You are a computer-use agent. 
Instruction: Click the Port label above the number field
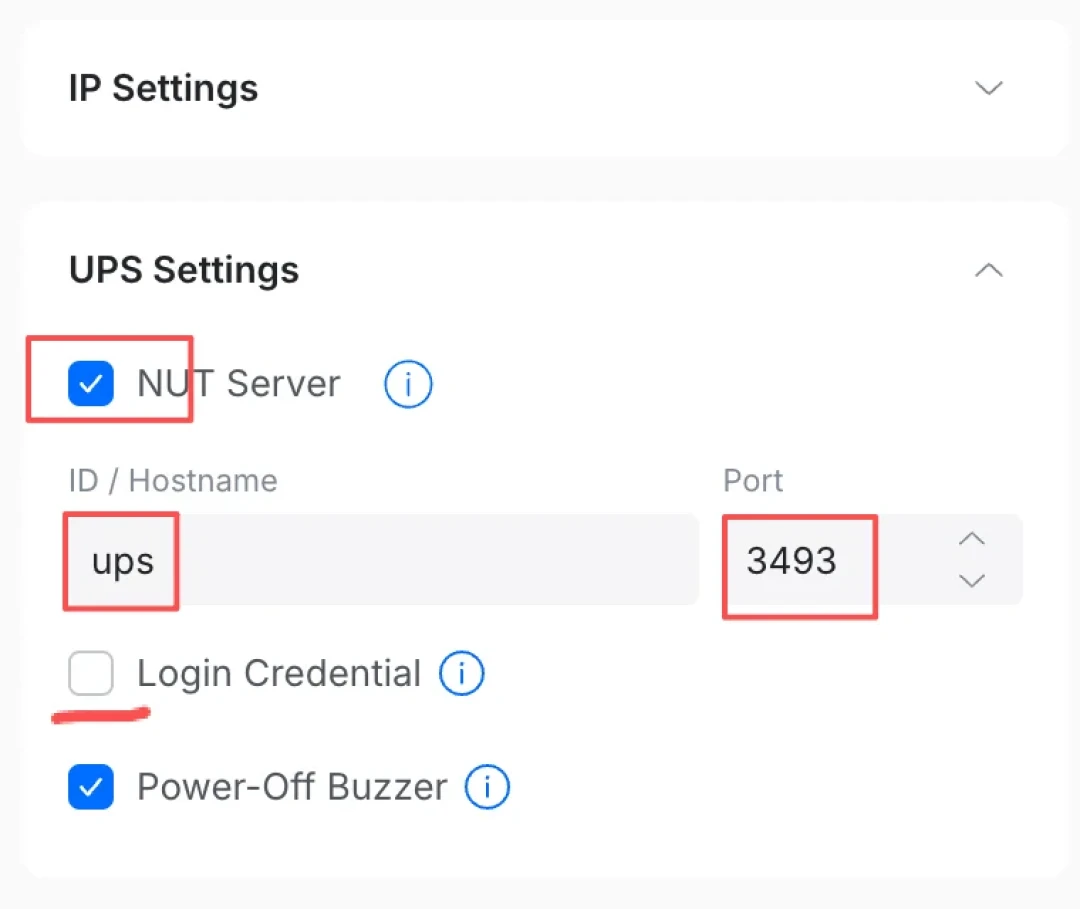[753, 481]
